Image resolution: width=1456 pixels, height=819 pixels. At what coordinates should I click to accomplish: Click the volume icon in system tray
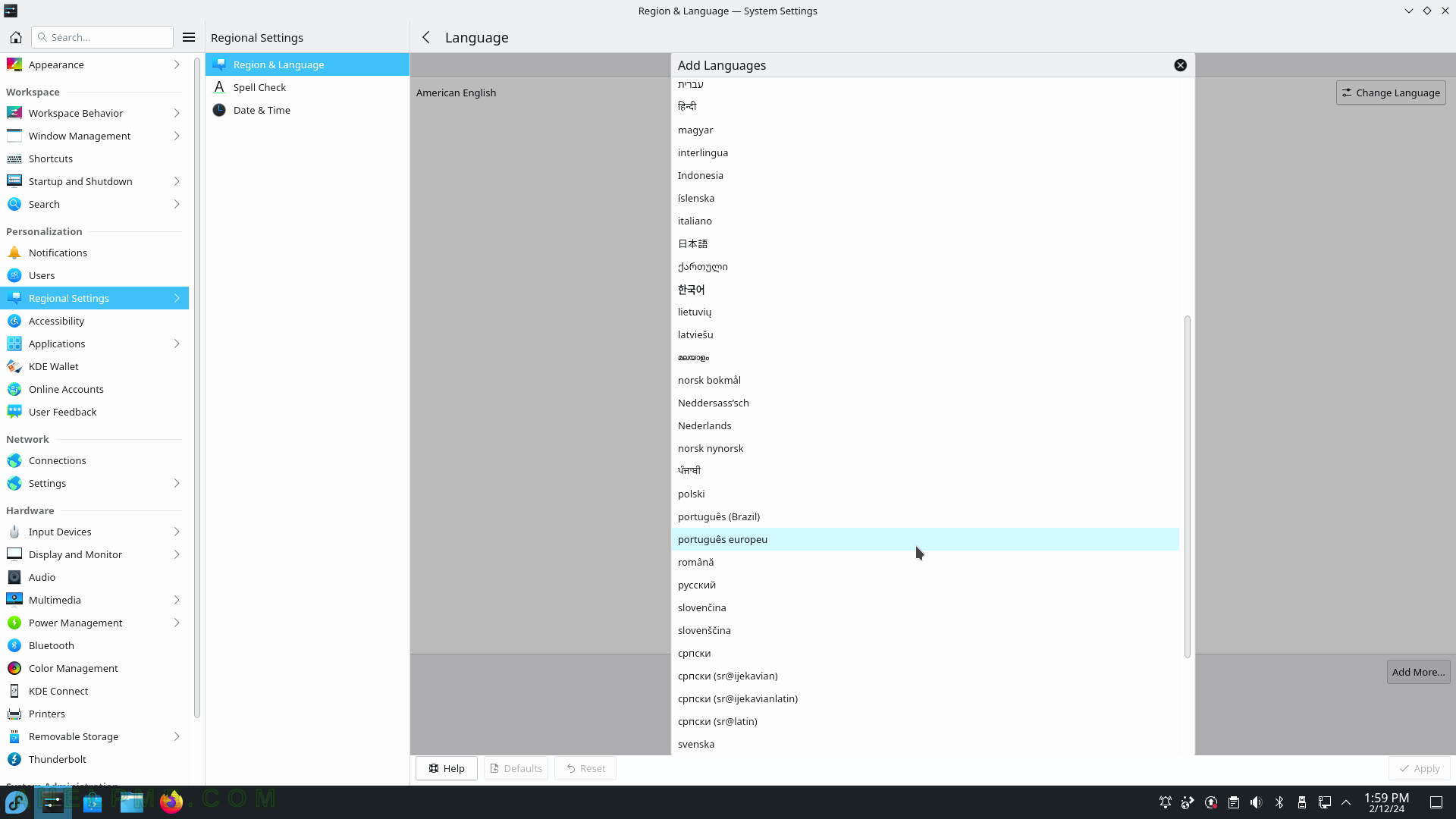[x=1257, y=802]
